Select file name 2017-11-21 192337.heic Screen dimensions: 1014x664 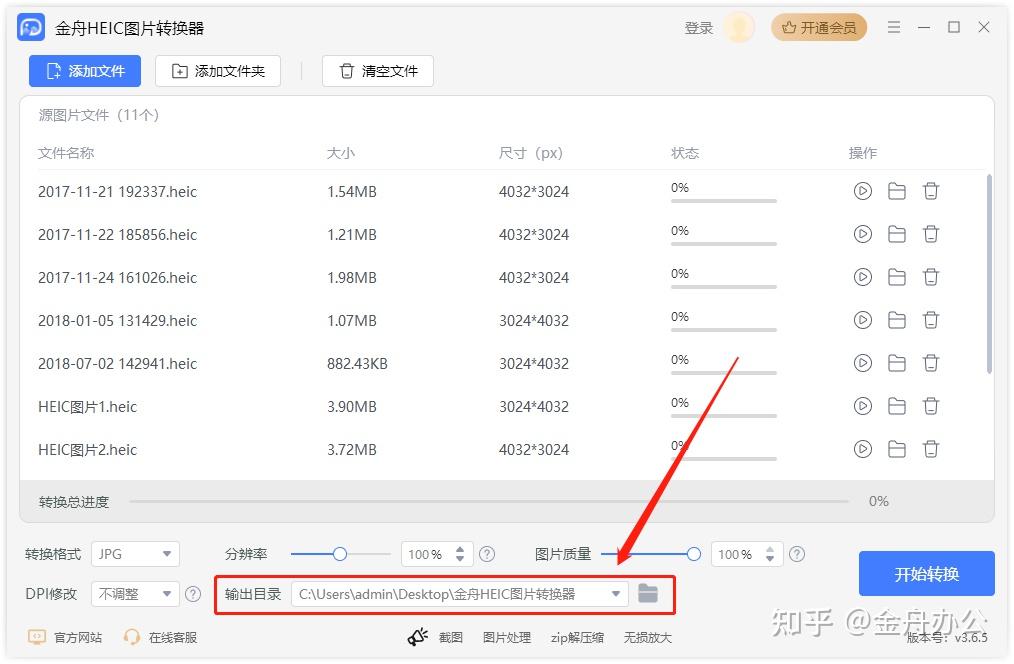[x=117, y=191]
